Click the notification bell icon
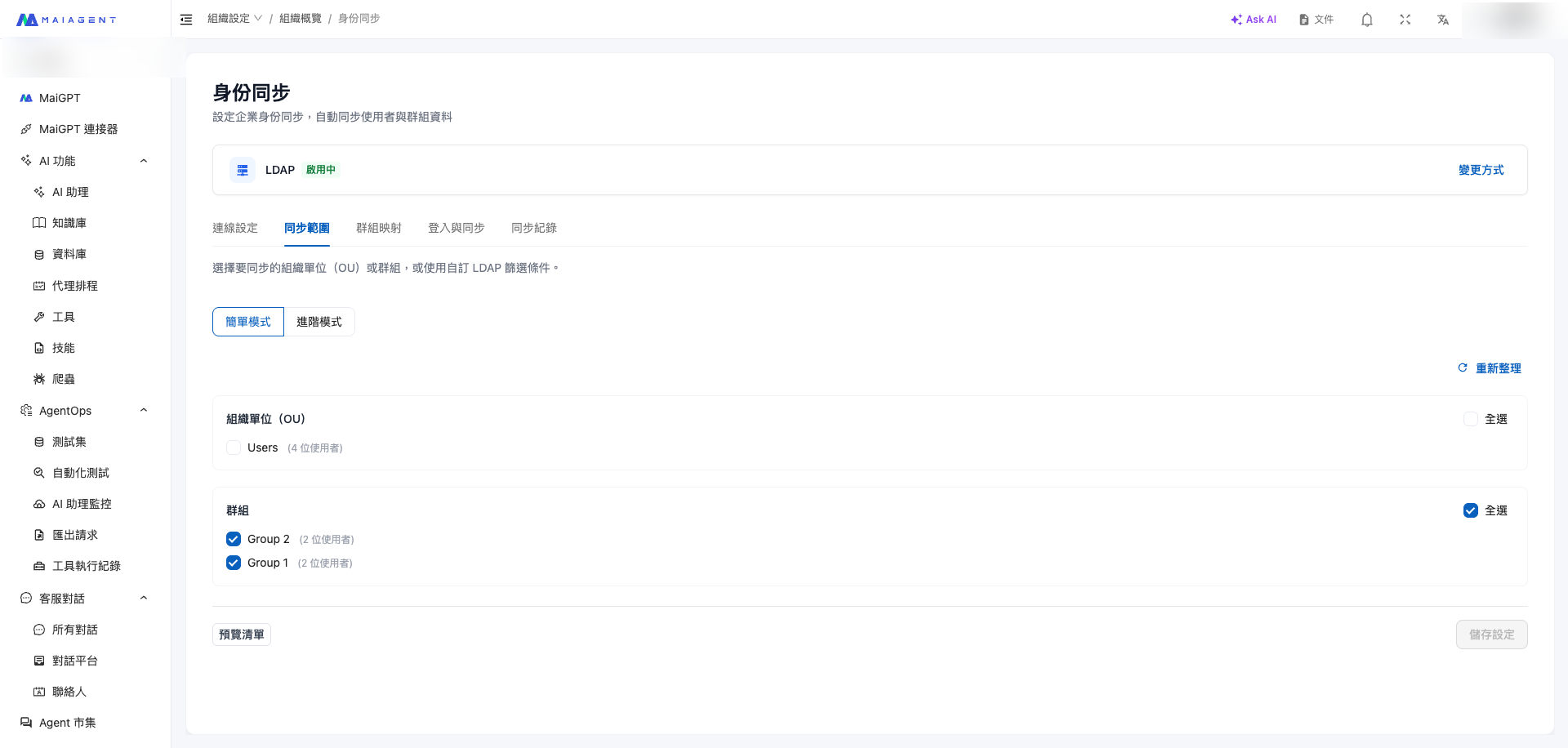1568x748 pixels. (1366, 20)
